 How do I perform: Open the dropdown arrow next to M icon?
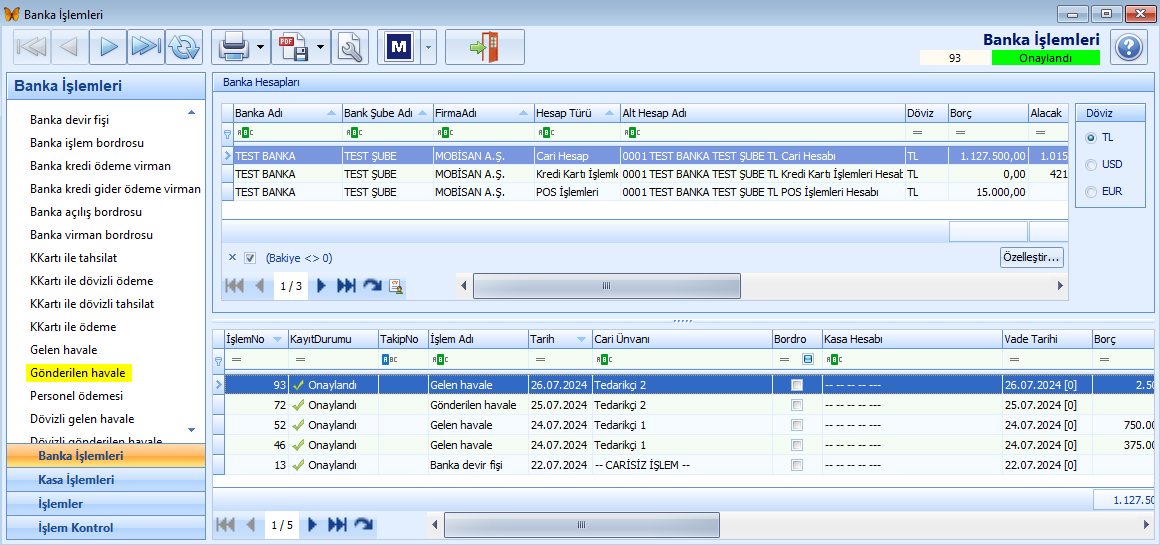click(x=429, y=48)
